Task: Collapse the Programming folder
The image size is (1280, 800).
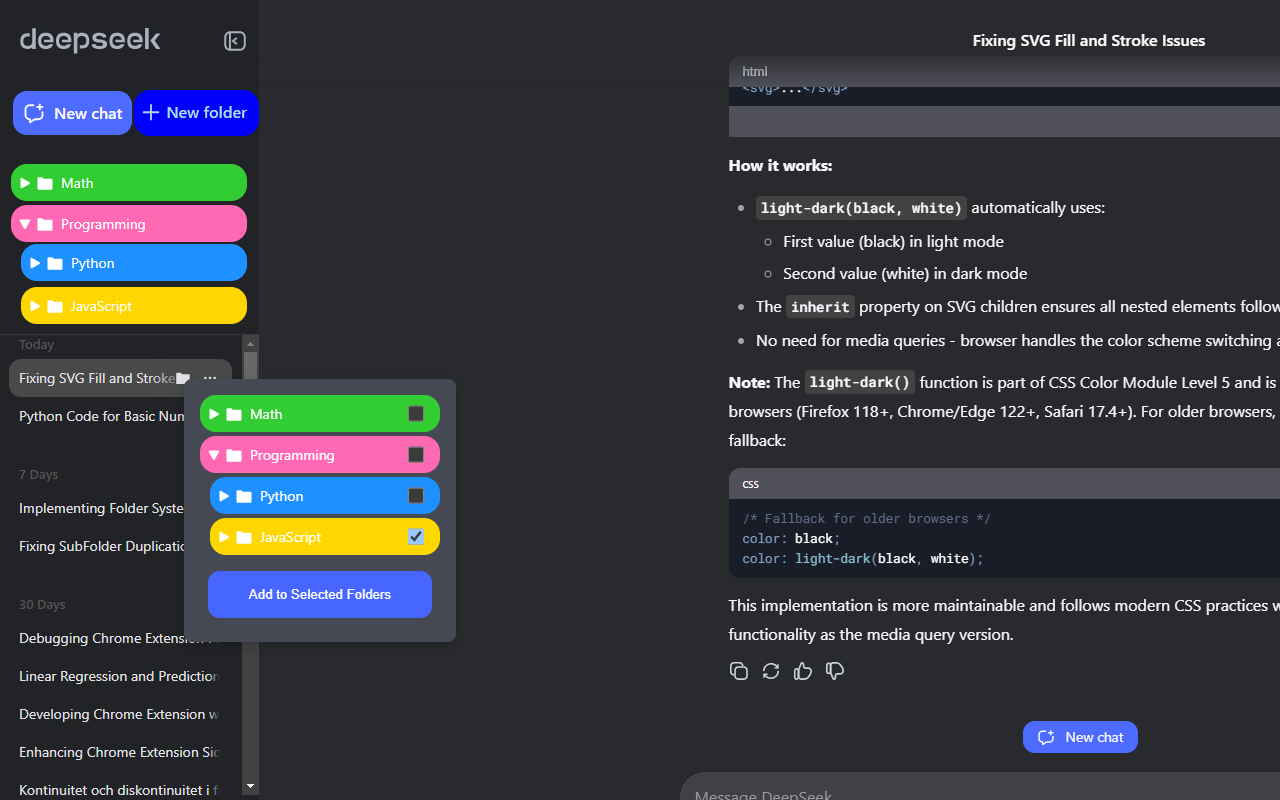Action: 26,223
